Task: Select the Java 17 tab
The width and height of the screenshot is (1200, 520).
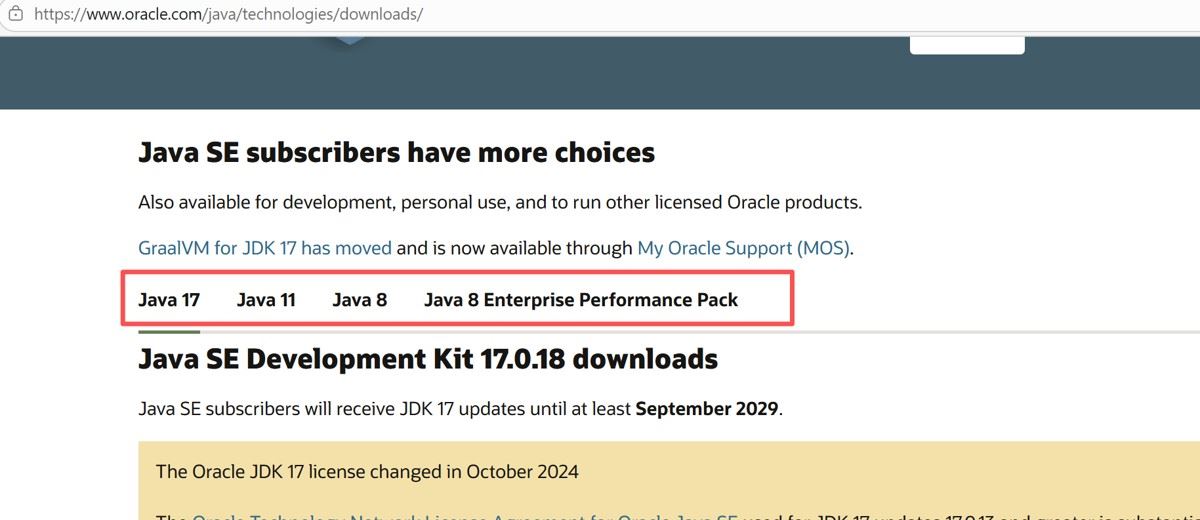Action: 169,299
